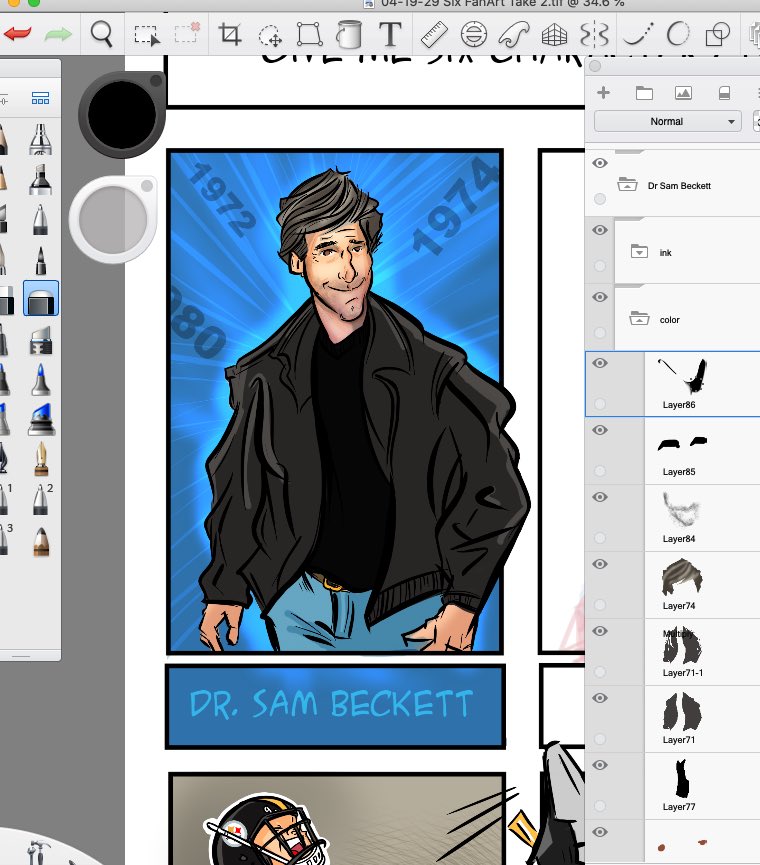This screenshot has width=760, height=865.
Task: Add a new layer with plus icon
Action: click(x=603, y=93)
